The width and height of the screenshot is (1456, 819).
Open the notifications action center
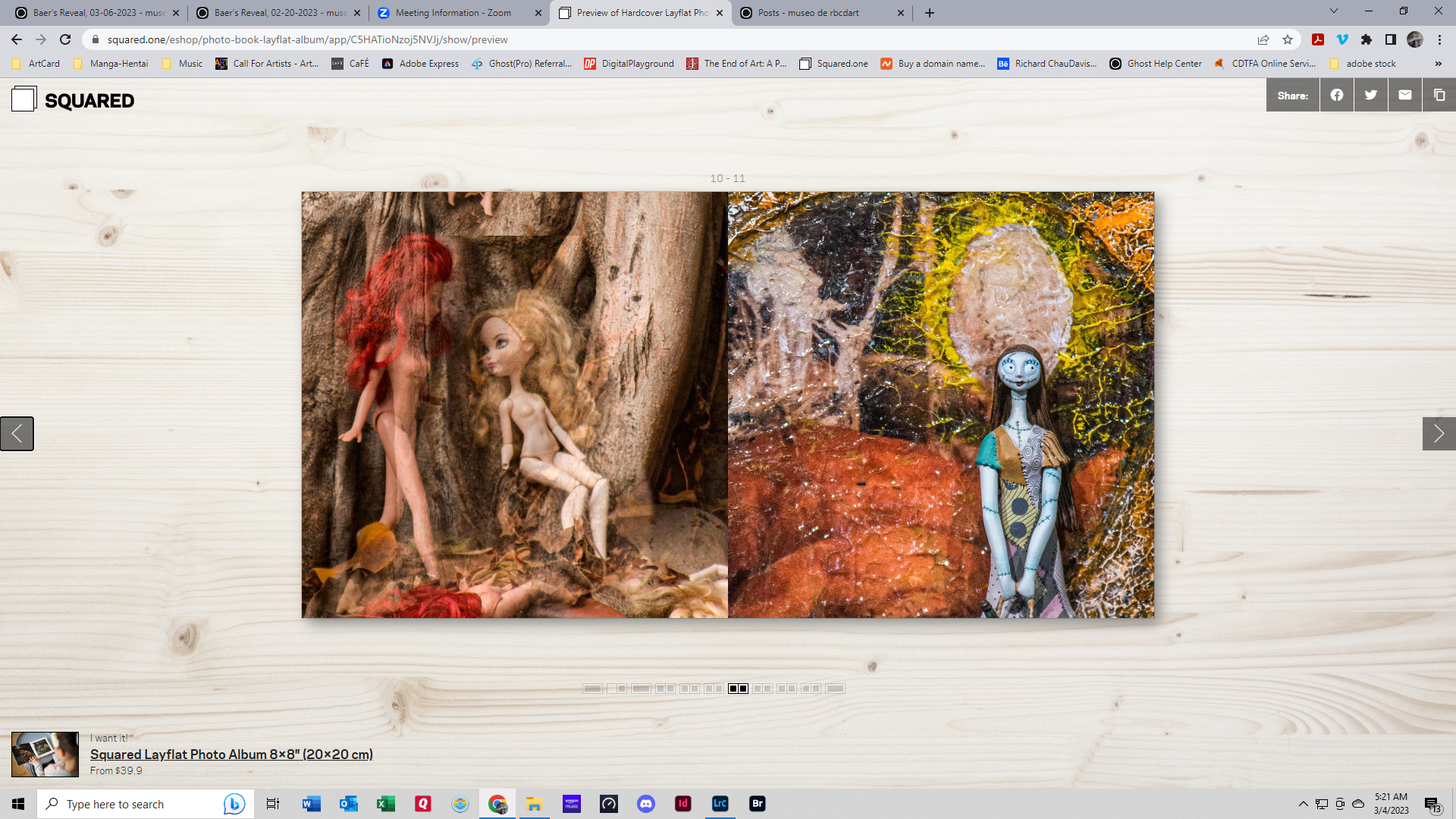click(x=1432, y=805)
